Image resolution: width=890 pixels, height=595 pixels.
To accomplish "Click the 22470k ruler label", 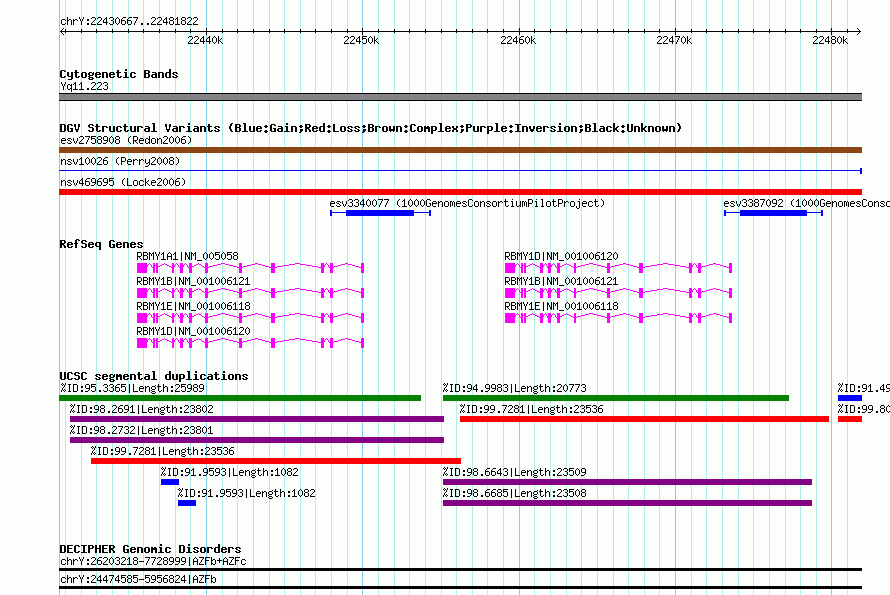I will (x=674, y=40).
